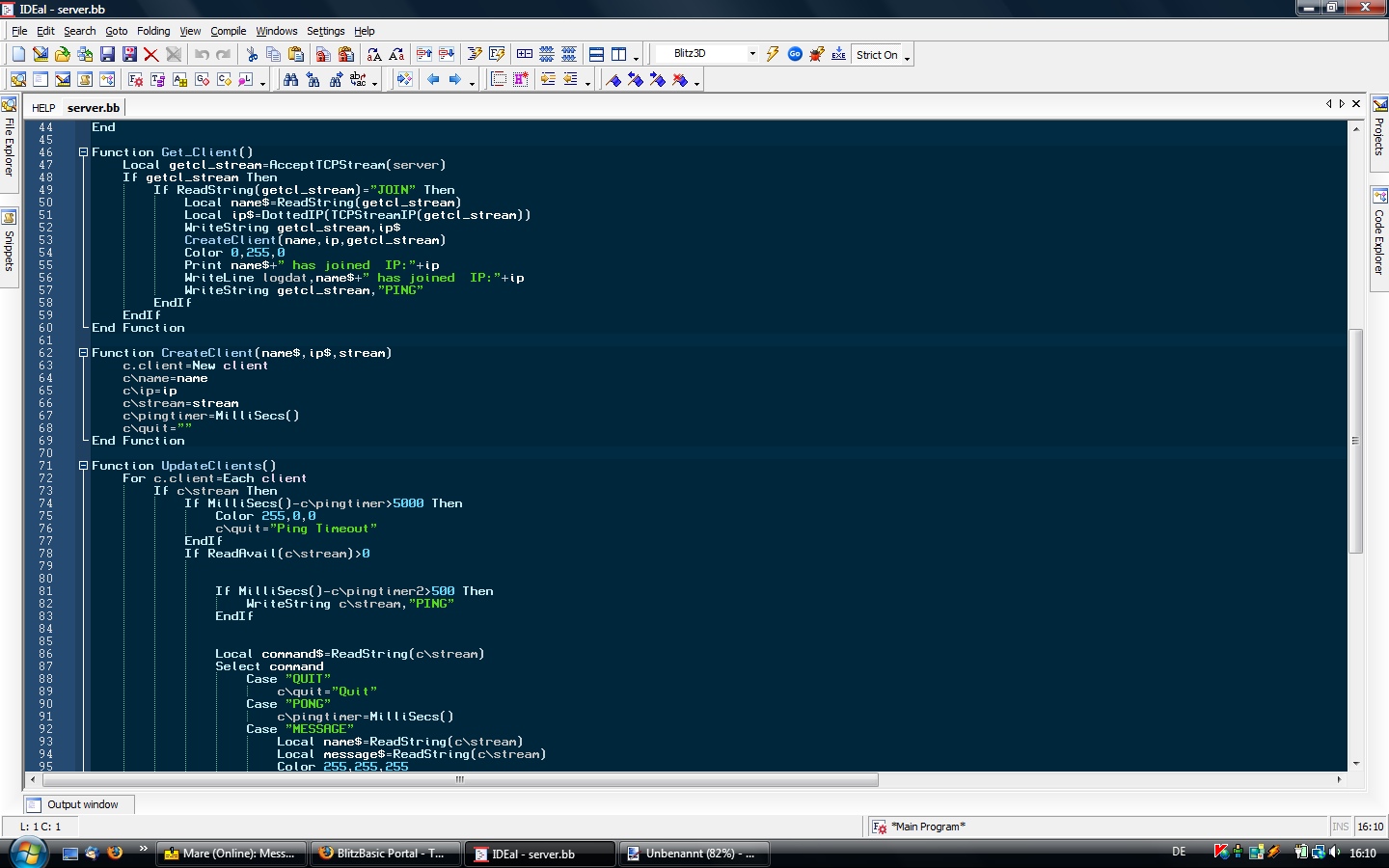Image resolution: width=1389 pixels, height=868 pixels.
Task: Click the Cut scissors icon
Action: [x=252, y=55]
